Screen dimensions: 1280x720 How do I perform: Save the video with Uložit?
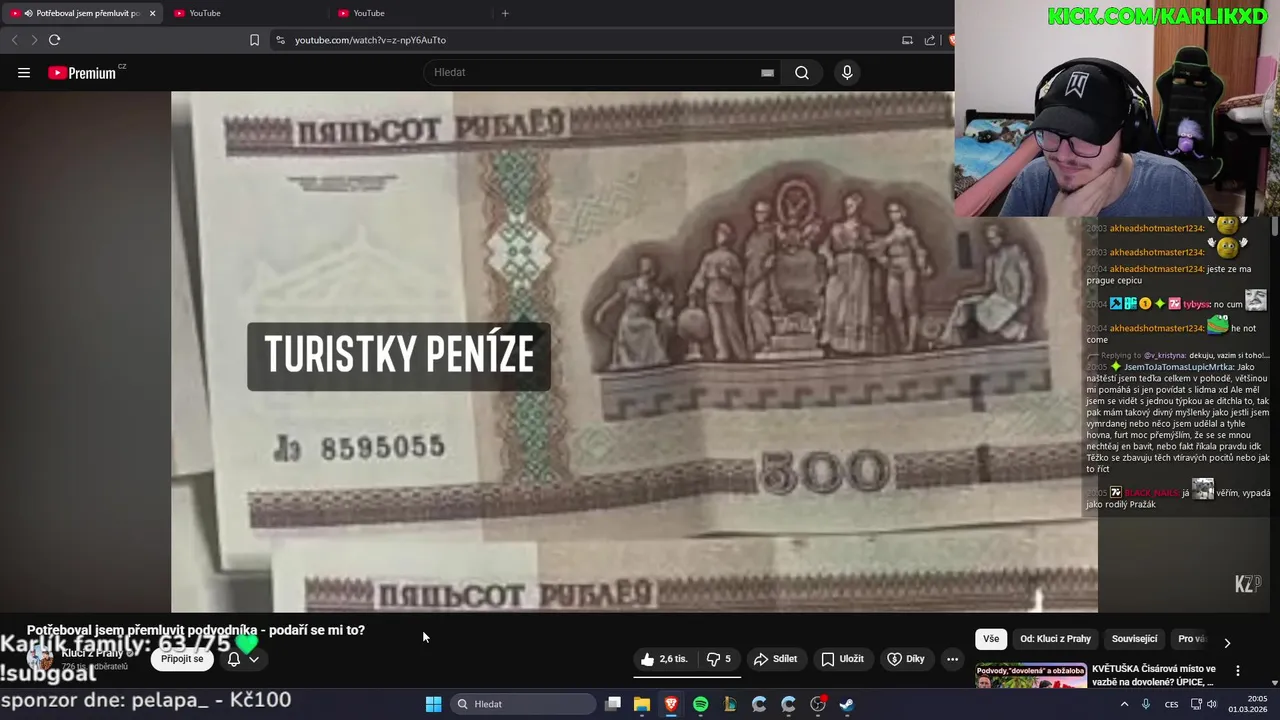[x=842, y=659]
